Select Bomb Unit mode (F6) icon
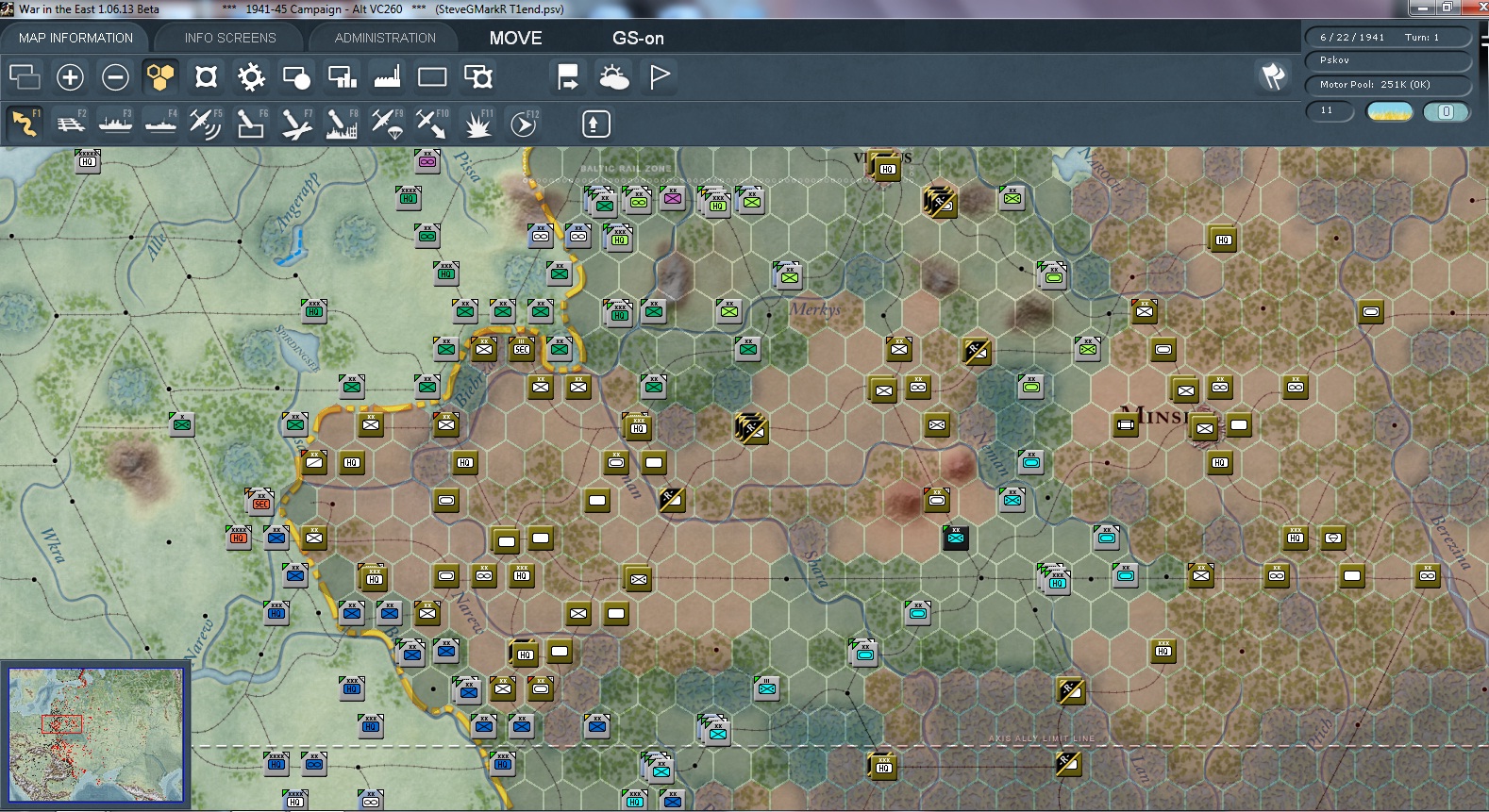This screenshot has width=1489, height=812. click(x=251, y=124)
